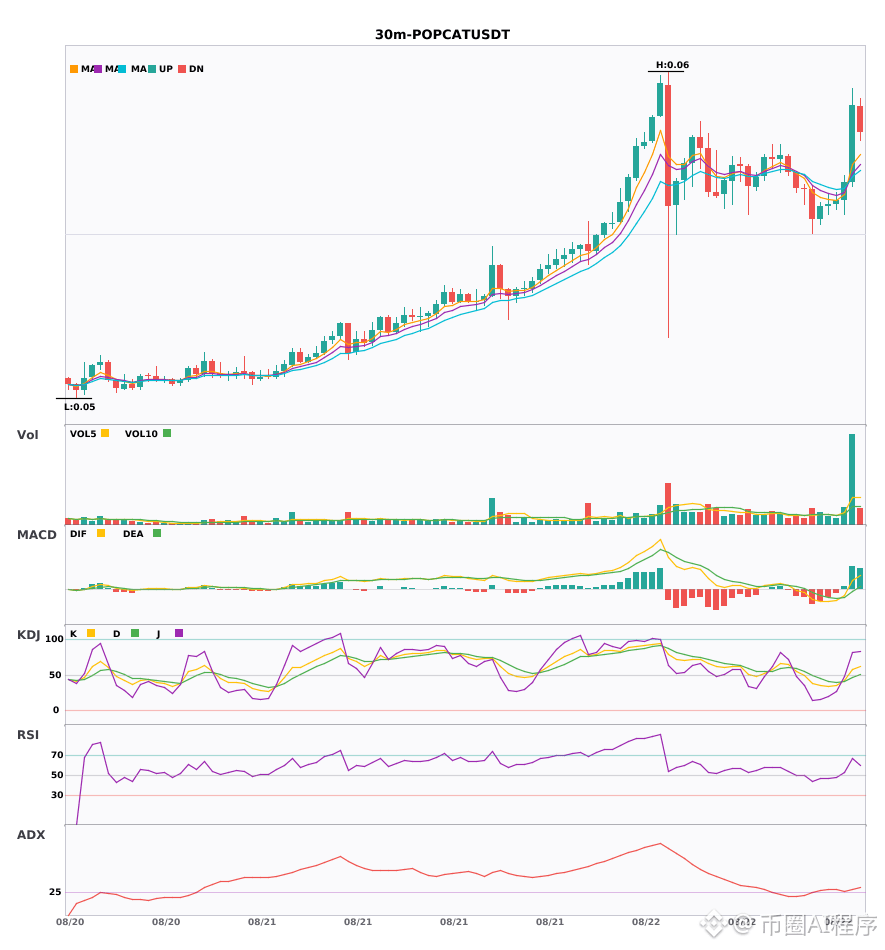Click the L:0.05 low price label
885x950 pixels.
pyautogui.click(x=80, y=407)
